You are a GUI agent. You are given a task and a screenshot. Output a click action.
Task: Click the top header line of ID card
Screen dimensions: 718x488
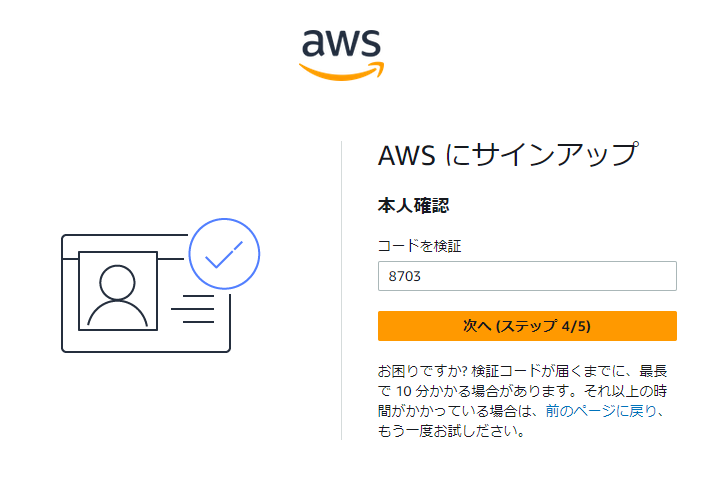(x=125, y=235)
